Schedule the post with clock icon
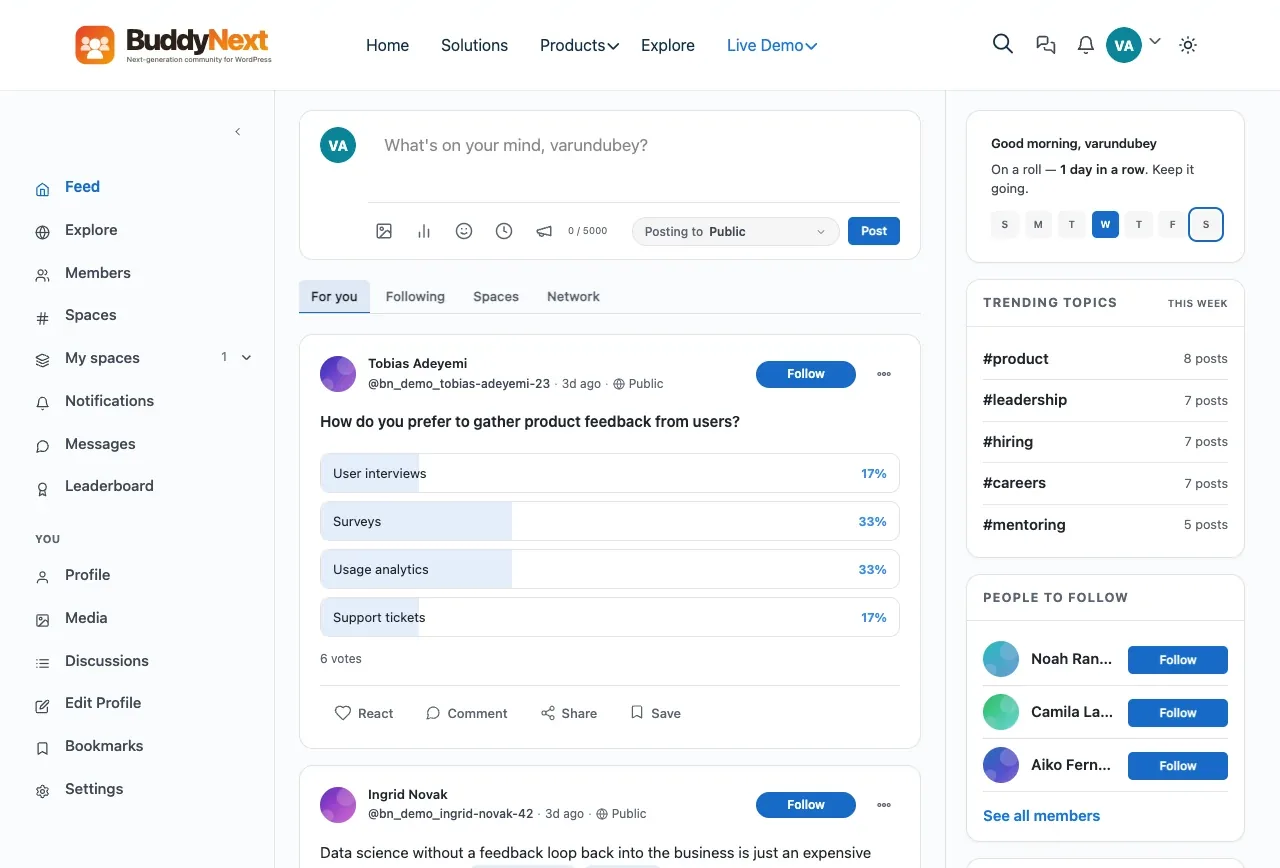This screenshot has height=868, width=1280. coord(504,231)
